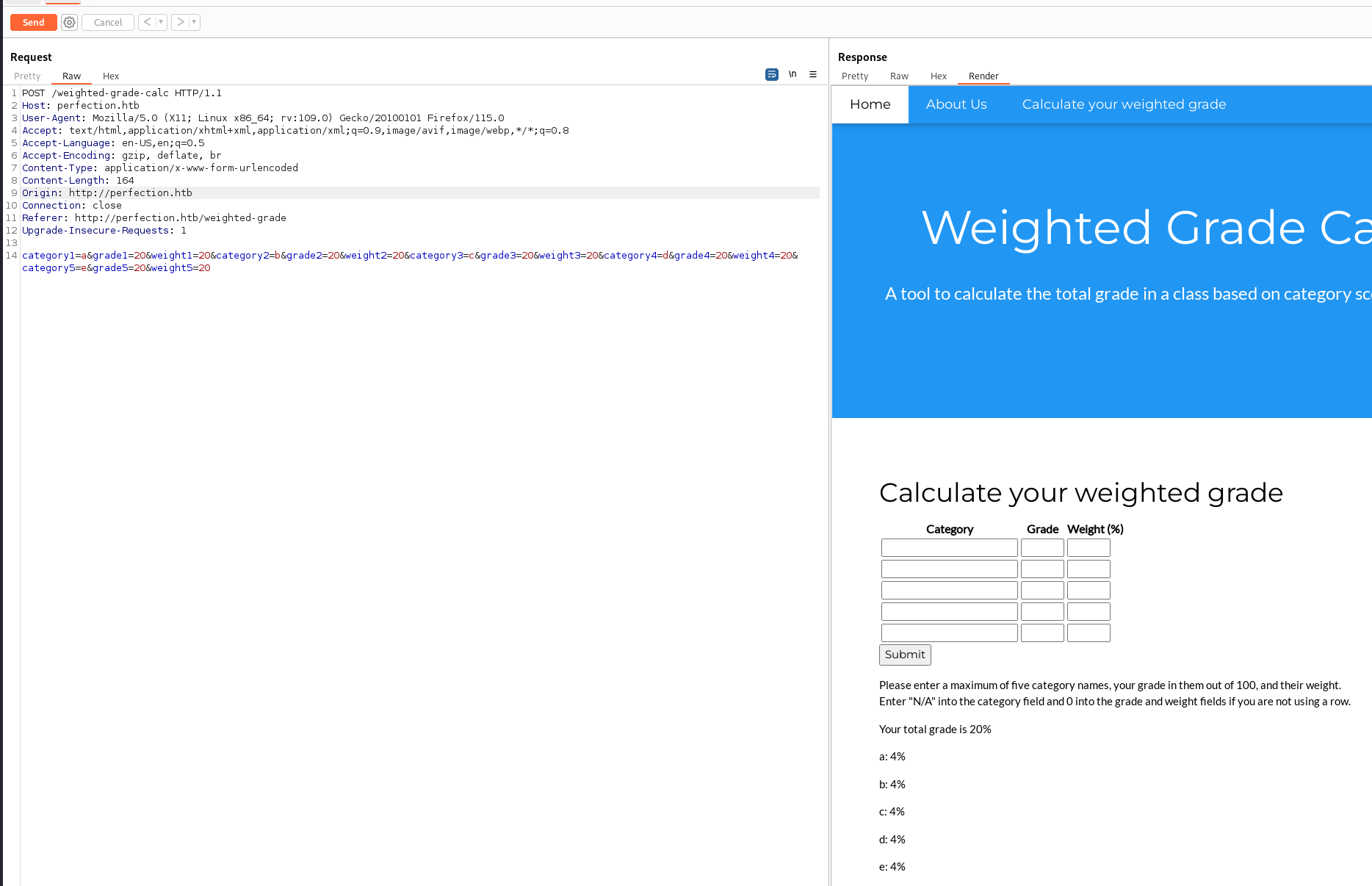Viewport: 1372px width, 886px height.
Task: Click the Host: perfection.htb header line
Action: 81,106
